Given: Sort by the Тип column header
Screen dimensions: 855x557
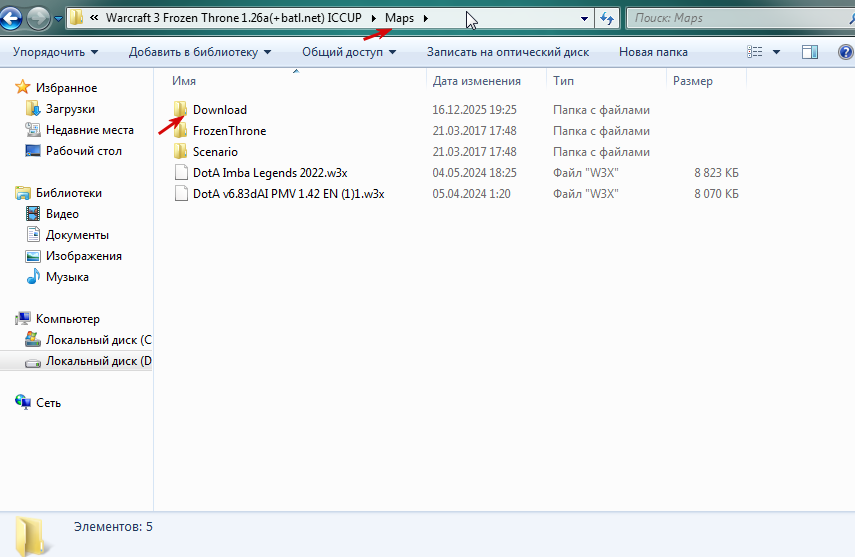Looking at the screenshot, I should click(x=563, y=81).
